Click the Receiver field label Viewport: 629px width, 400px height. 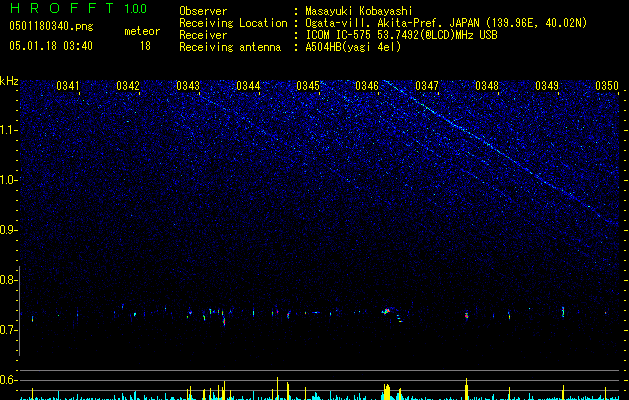[x=203, y=35]
